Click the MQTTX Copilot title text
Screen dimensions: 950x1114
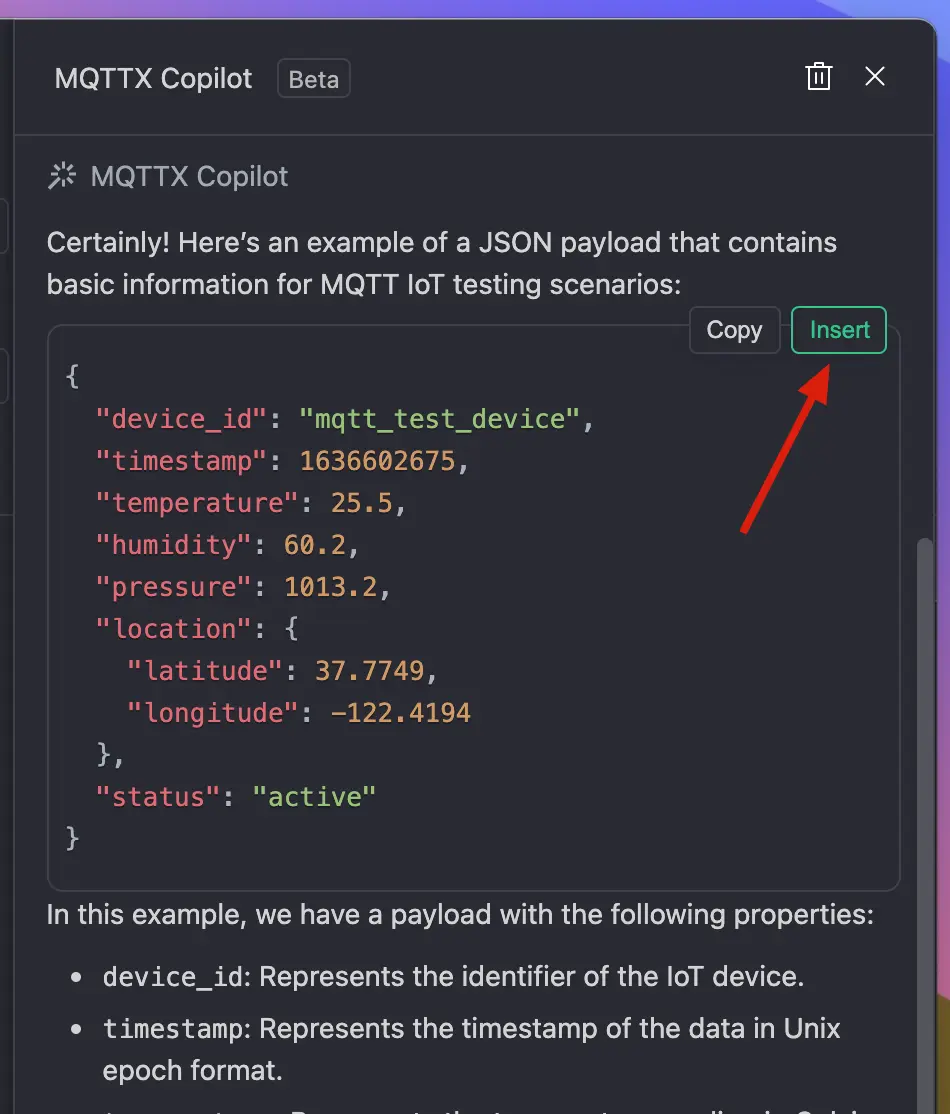click(152, 79)
